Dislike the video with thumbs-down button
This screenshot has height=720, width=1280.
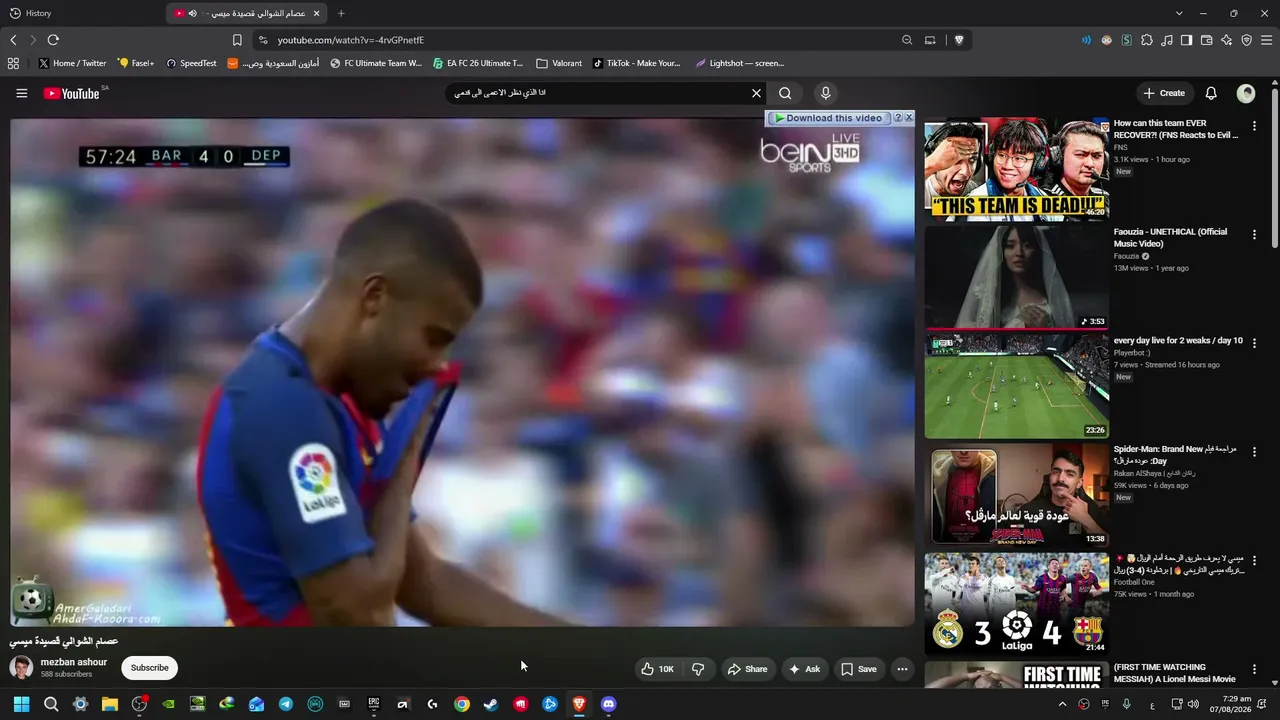pyautogui.click(x=698, y=669)
